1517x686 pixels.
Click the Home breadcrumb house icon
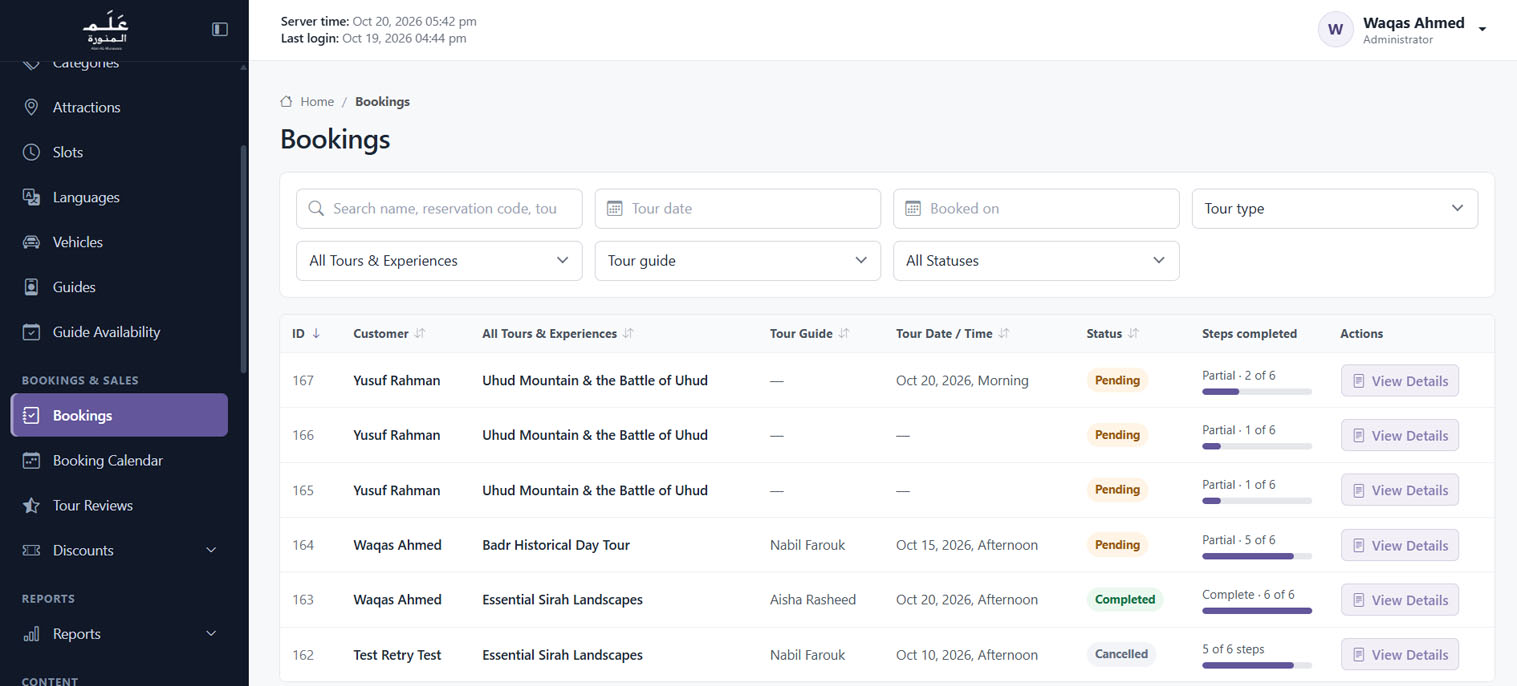click(x=286, y=101)
